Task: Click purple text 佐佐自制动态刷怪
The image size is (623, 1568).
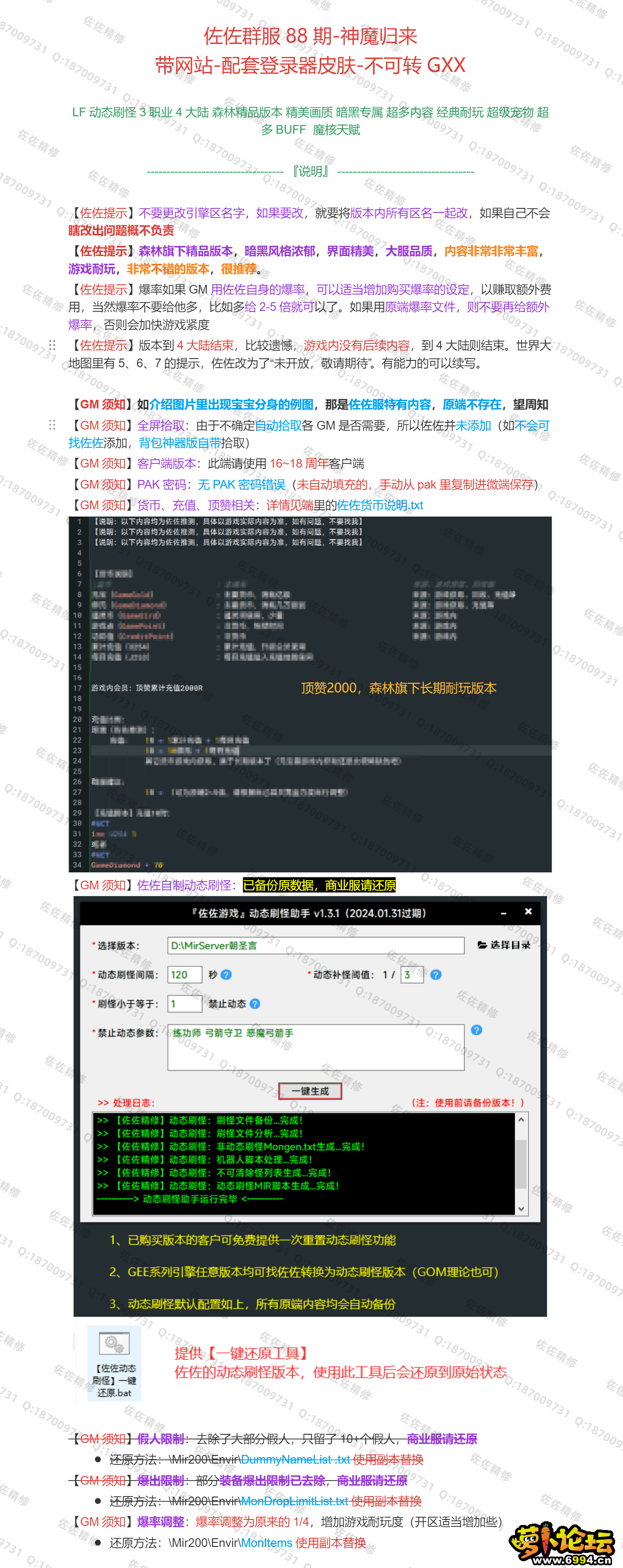Action: click(184, 885)
